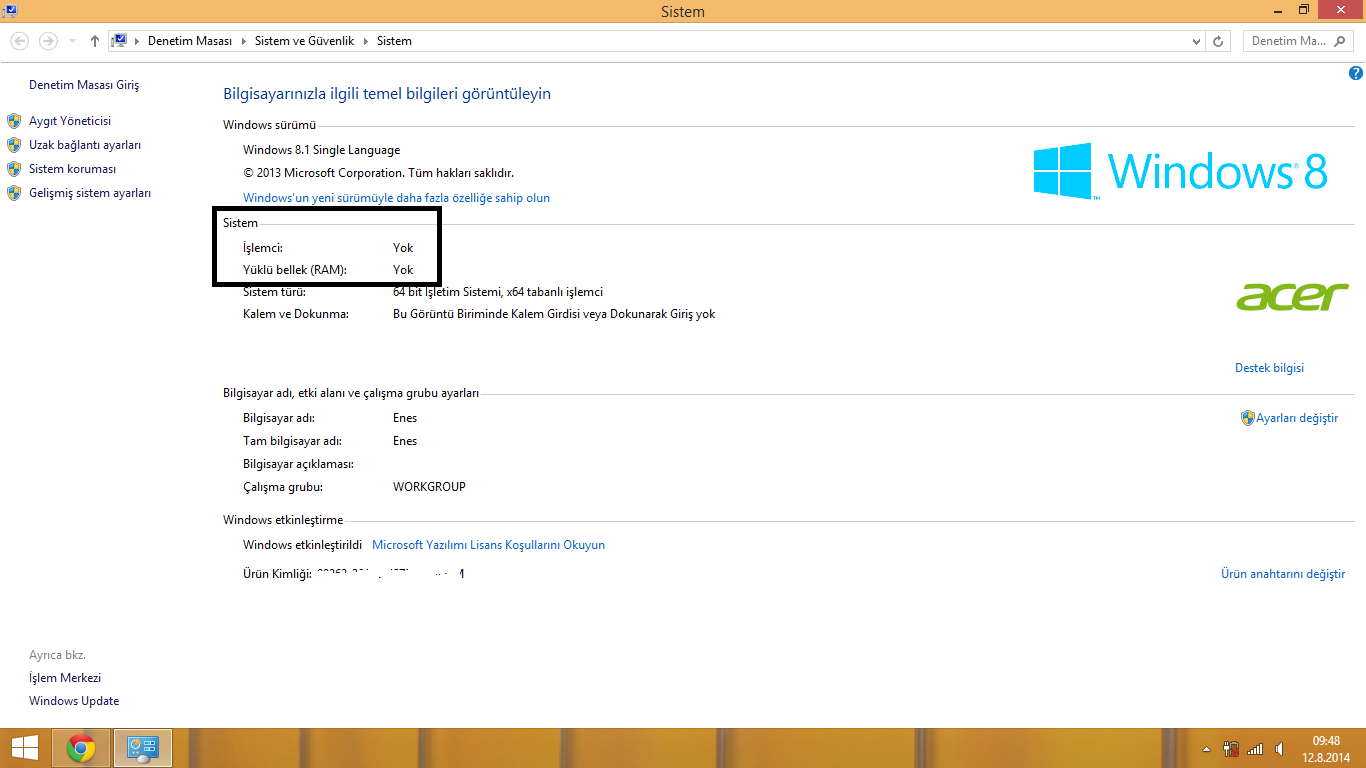Image resolution: width=1366 pixels, height=768 pixels.
Task: Click the shield icon beside Gelişmiş sistem ayarları
Action: pos(14,193)
